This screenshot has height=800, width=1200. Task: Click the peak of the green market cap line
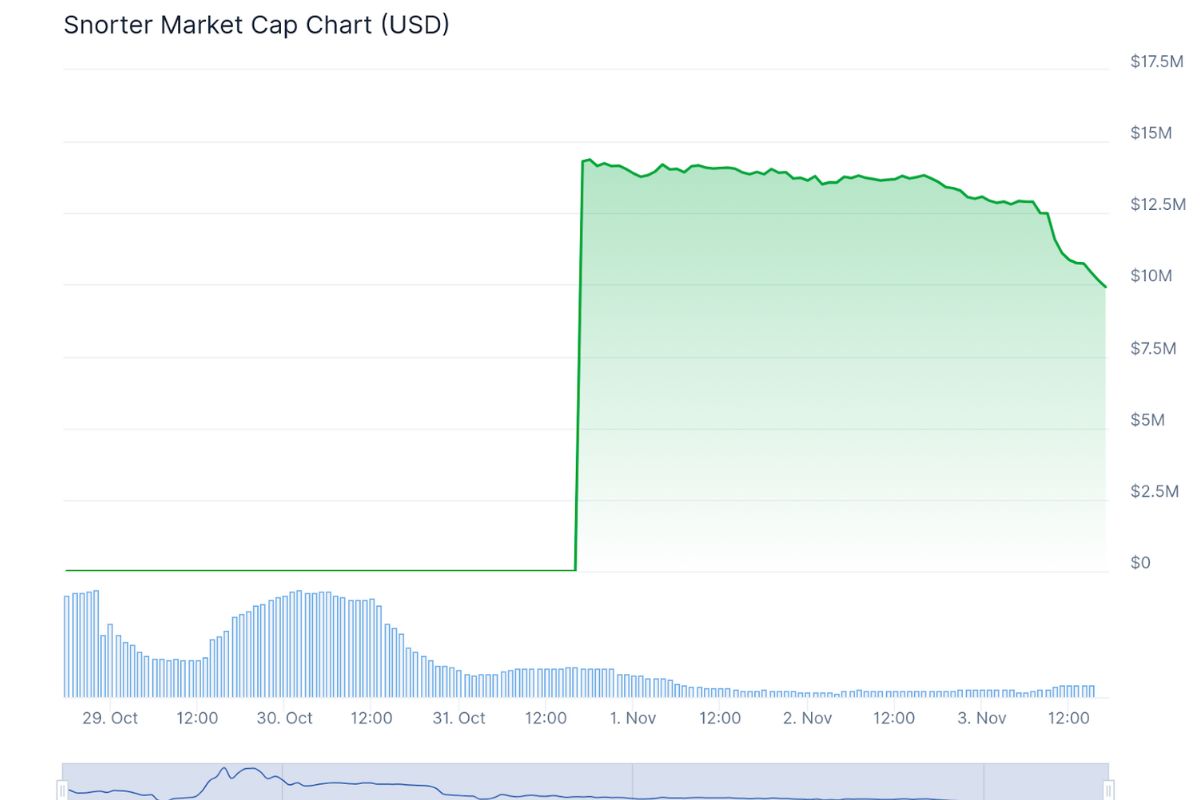click(590, 159)
